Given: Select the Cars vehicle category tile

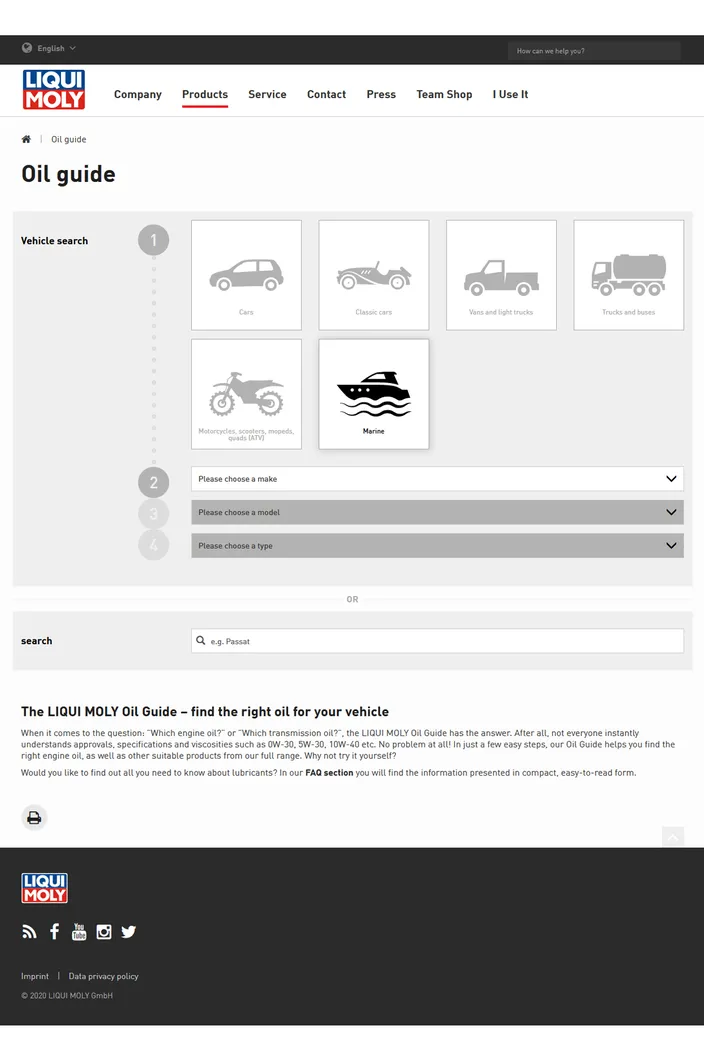Looking at the screenshot, I should point(246,275).
